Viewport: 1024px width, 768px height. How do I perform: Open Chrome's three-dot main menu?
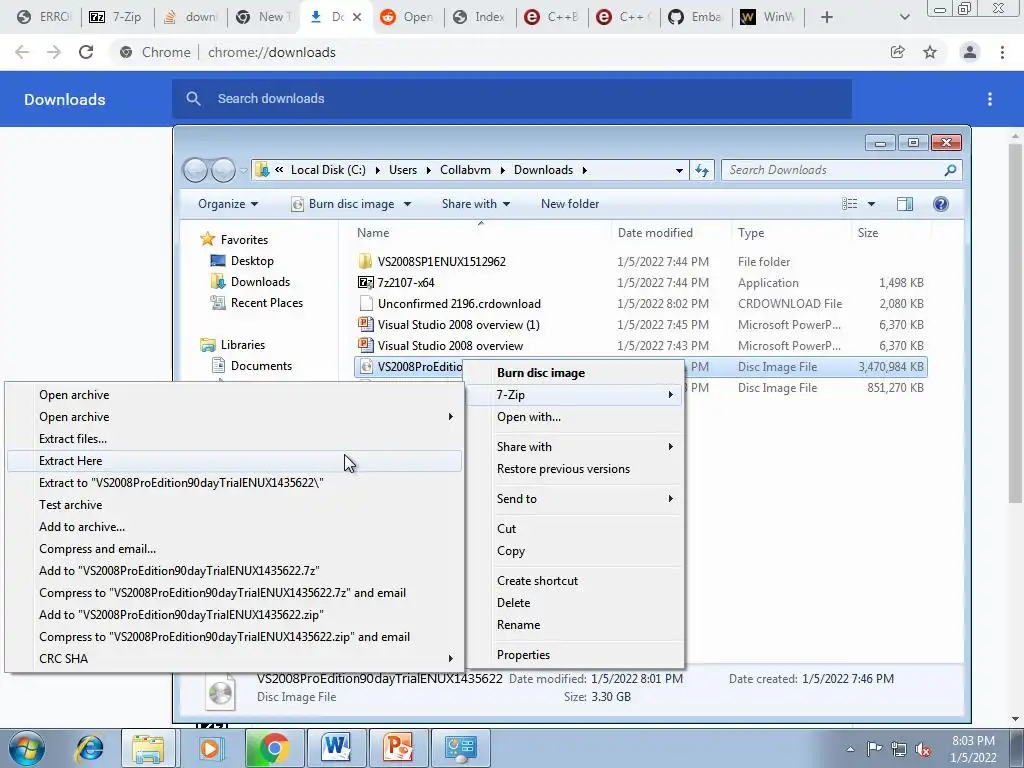pos(1002,52)
